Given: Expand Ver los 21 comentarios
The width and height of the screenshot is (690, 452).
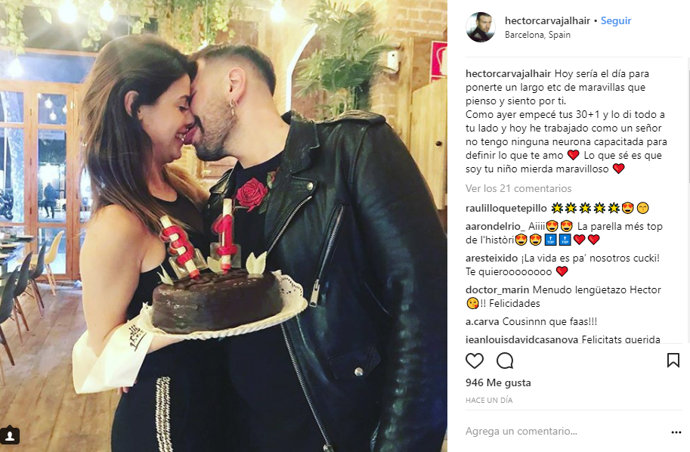Looking at the screenshot, I should click(518, 188).
